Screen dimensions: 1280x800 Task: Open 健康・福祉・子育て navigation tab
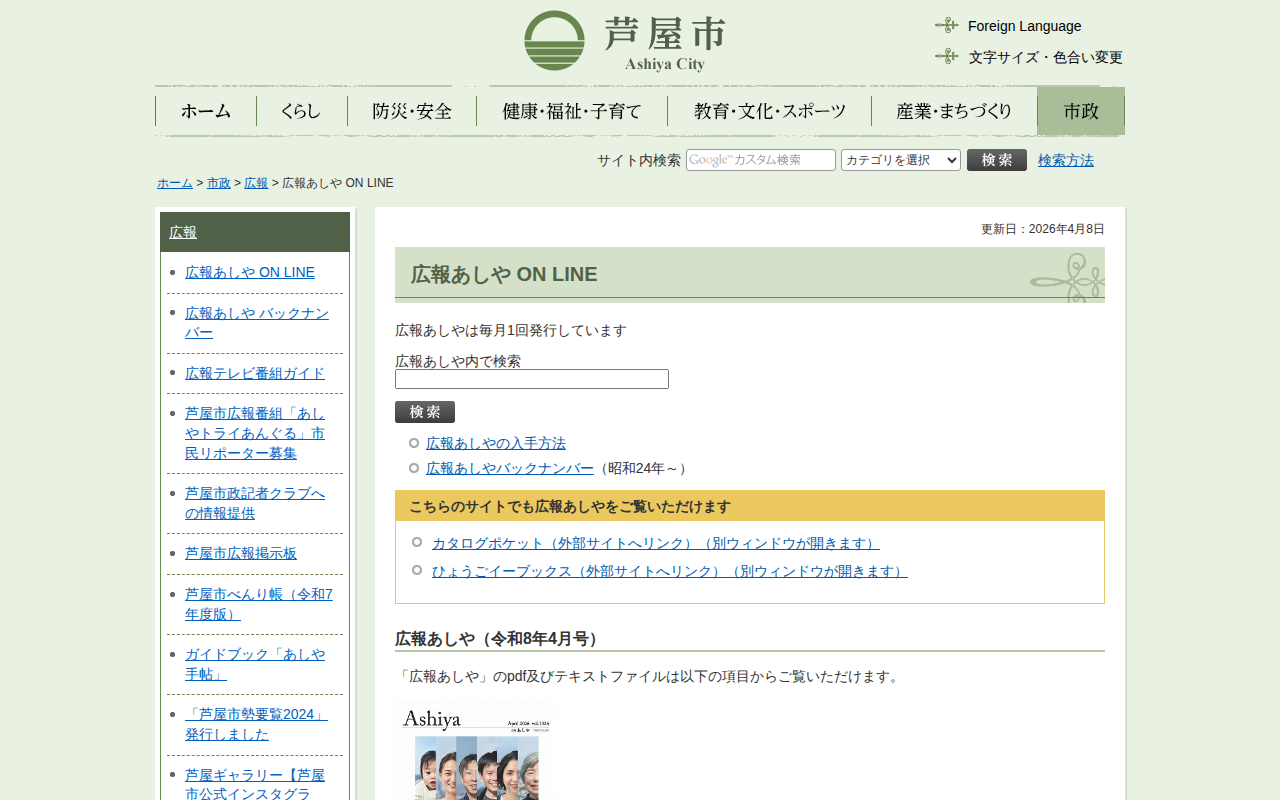tap(572, 111)
